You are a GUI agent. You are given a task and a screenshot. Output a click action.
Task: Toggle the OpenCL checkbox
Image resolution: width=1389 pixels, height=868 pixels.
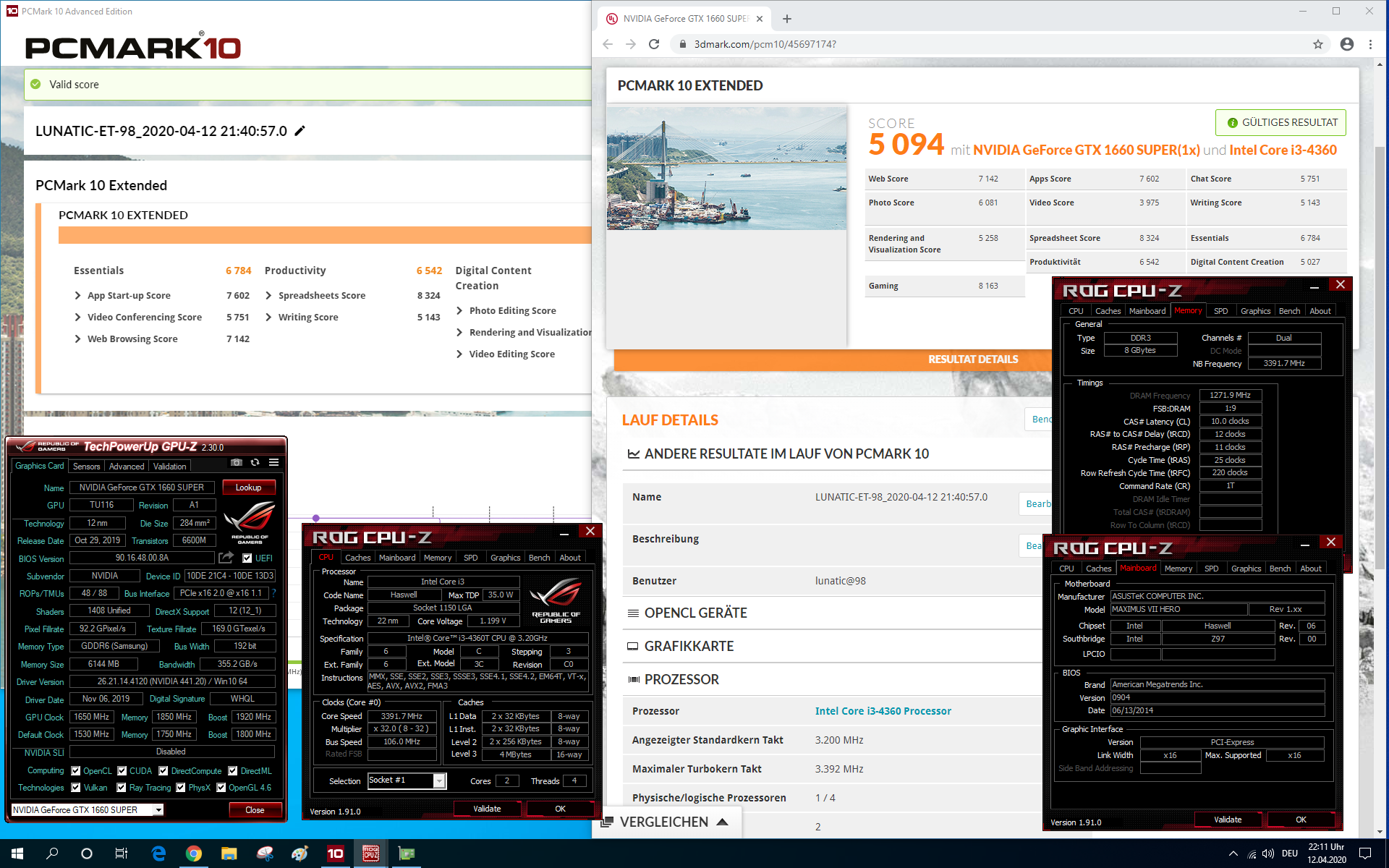coord(76,771)
